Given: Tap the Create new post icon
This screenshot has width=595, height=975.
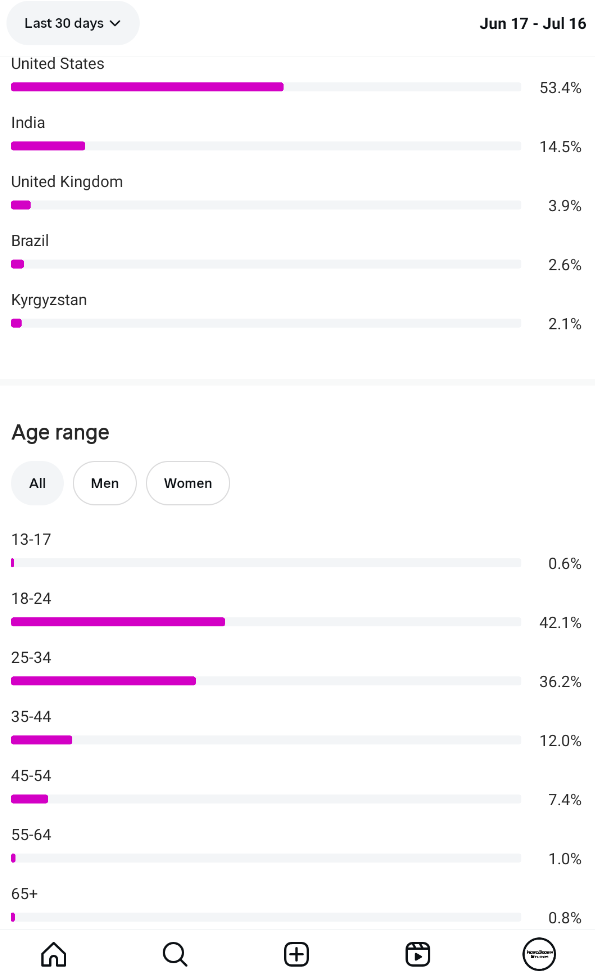Looking at the screenshot, I should 297,954.
